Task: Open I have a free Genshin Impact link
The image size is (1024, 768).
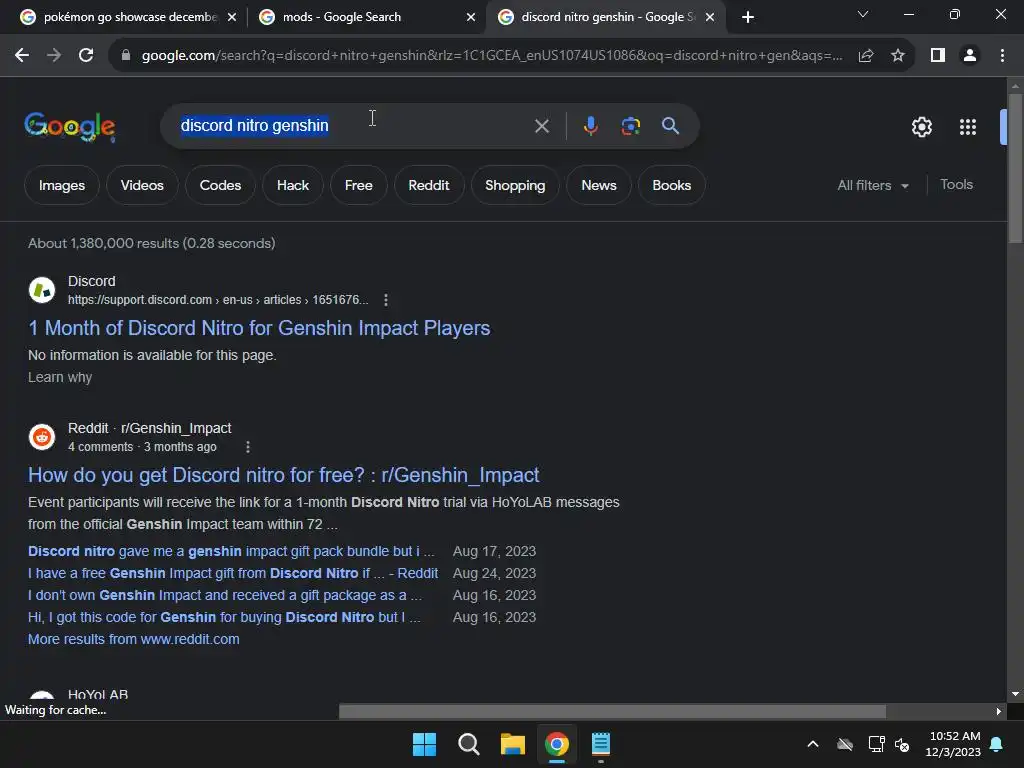Action: [233, 573]
